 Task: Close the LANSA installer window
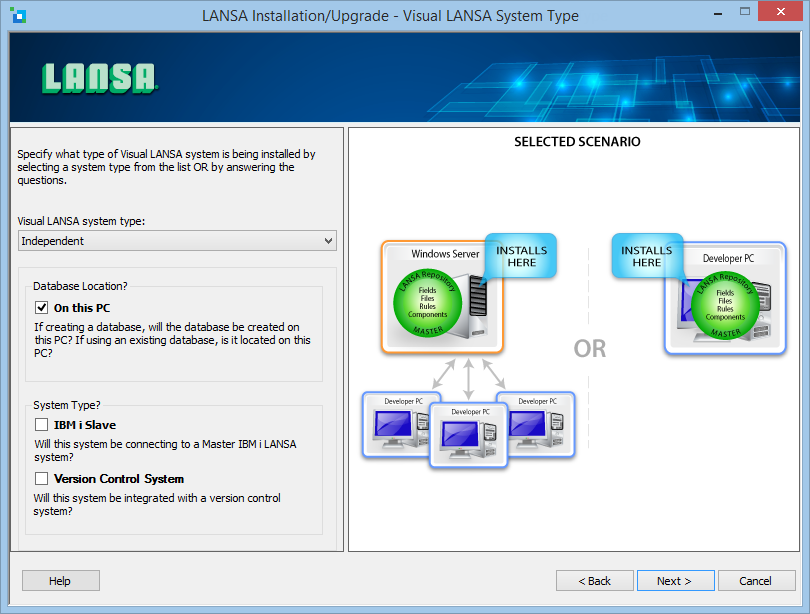point(781,11)
